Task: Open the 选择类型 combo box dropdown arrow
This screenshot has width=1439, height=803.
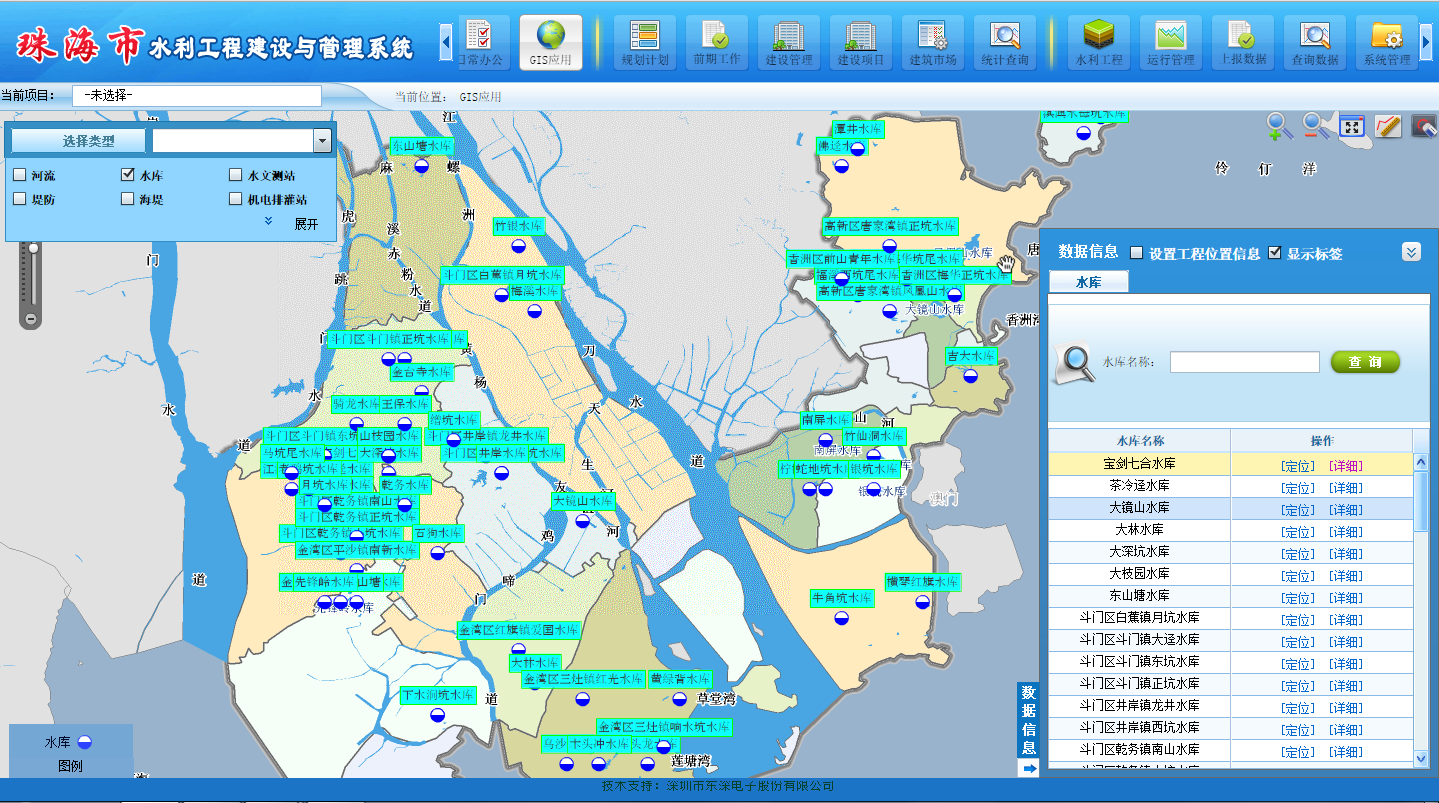Action: coord(322,141)
